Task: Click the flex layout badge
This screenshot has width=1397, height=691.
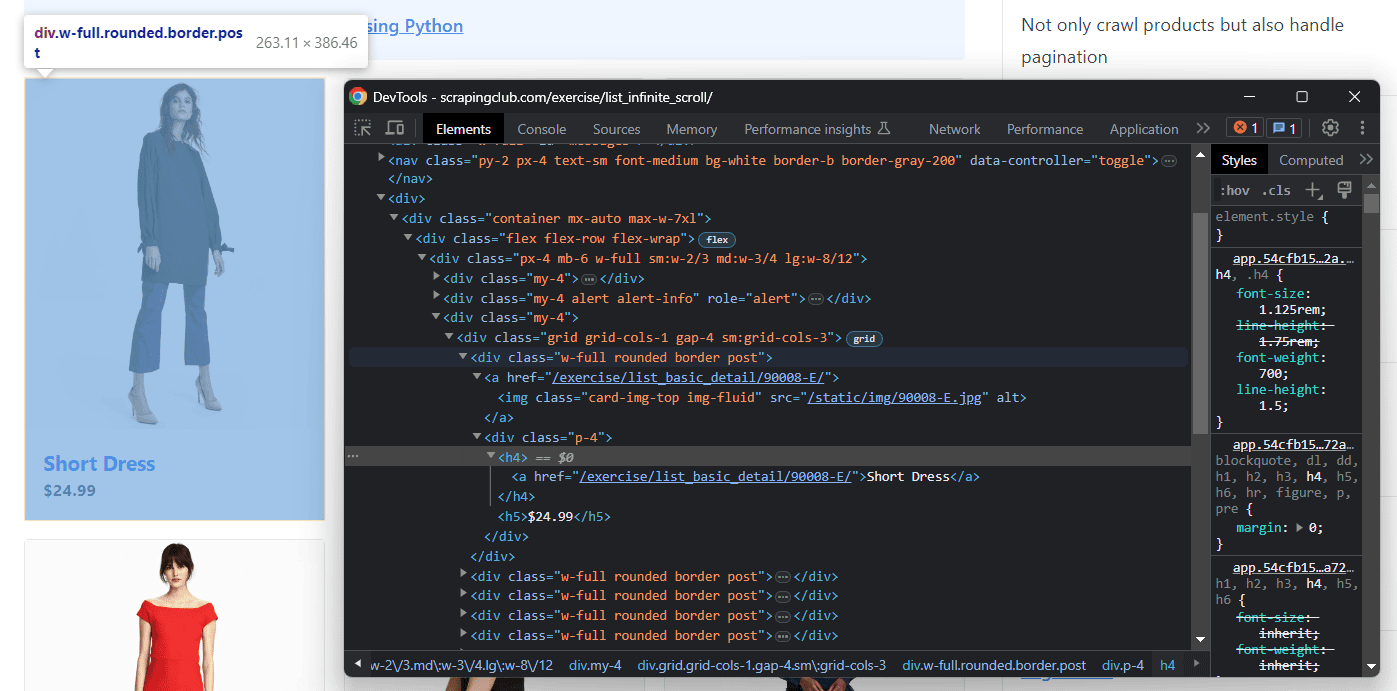Action: point(717,239)
